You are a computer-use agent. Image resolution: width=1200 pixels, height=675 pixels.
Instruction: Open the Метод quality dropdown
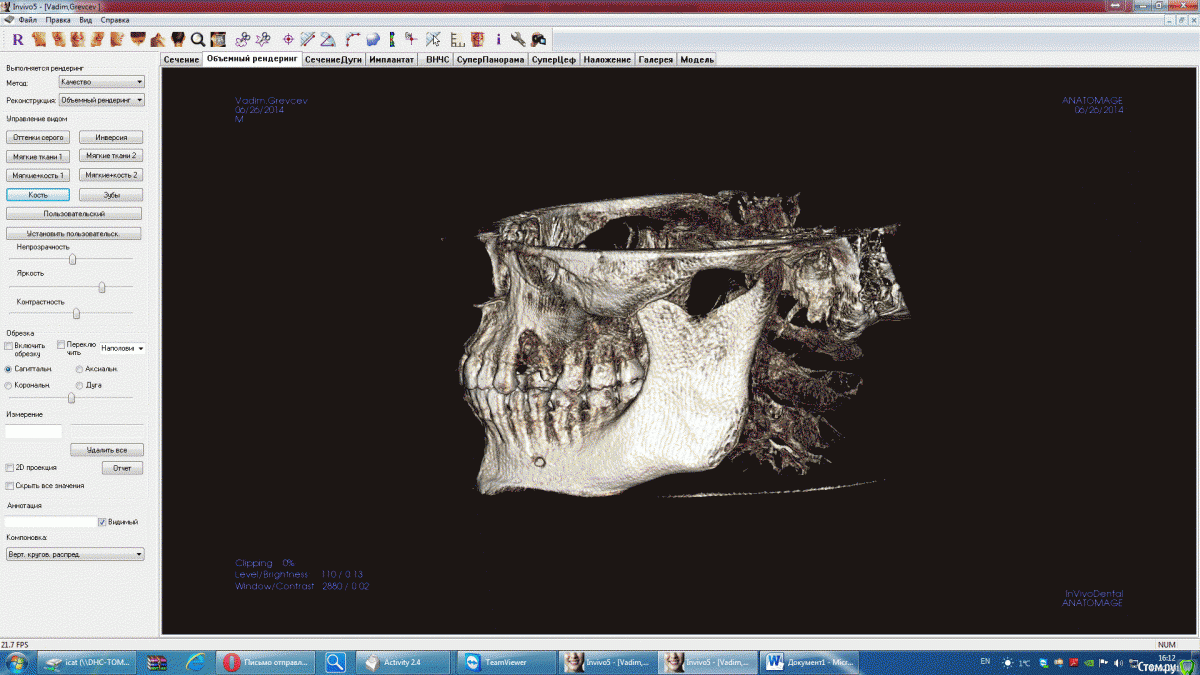pyautogui.click(x=100, y=81)
